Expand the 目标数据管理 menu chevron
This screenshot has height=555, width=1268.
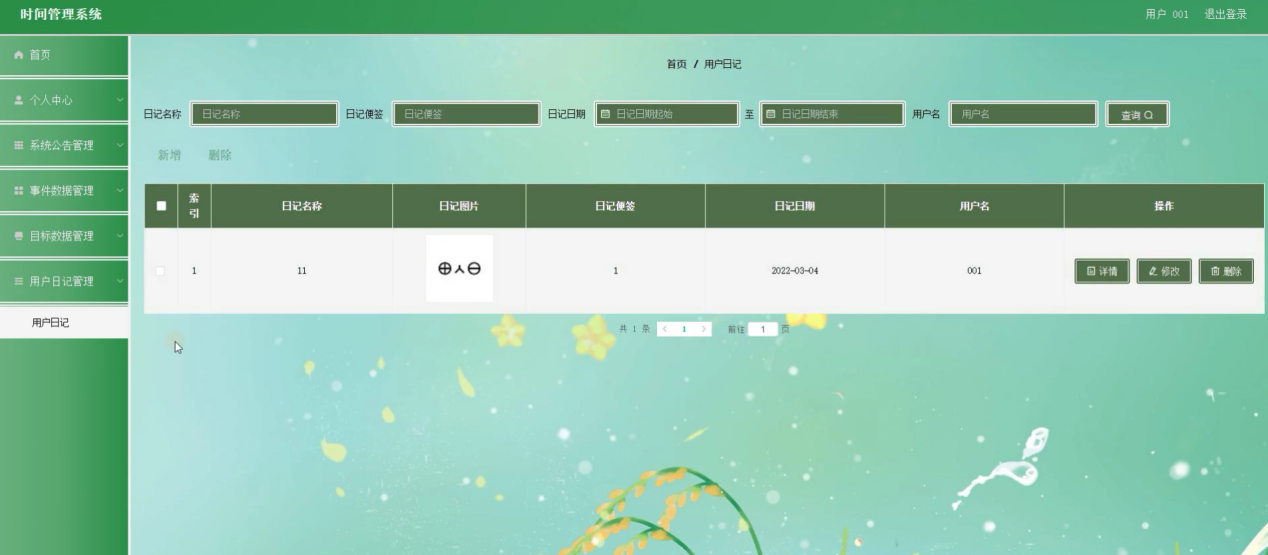(x=119, y=236)
